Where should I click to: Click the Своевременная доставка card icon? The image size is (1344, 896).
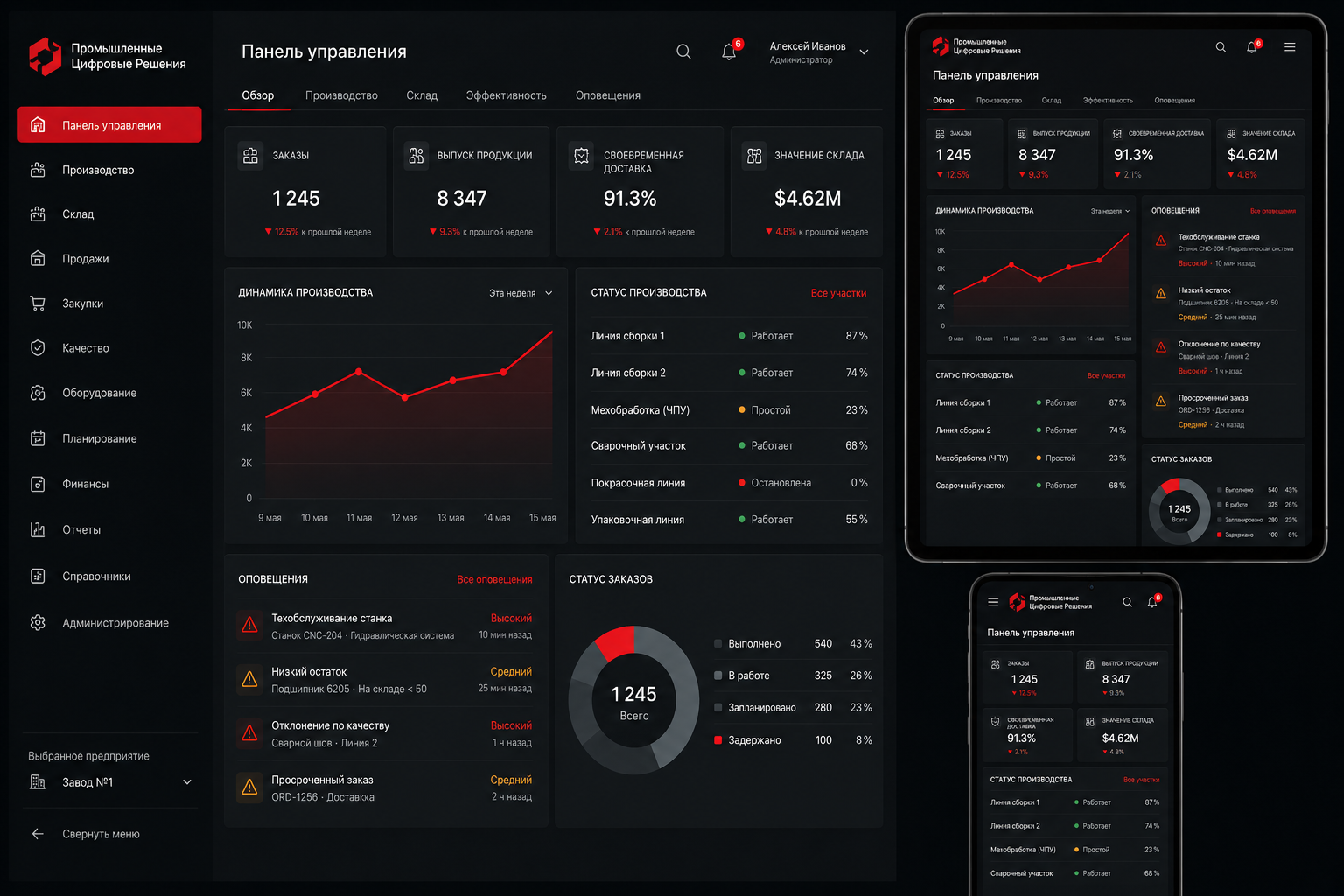tap(581, 155)
